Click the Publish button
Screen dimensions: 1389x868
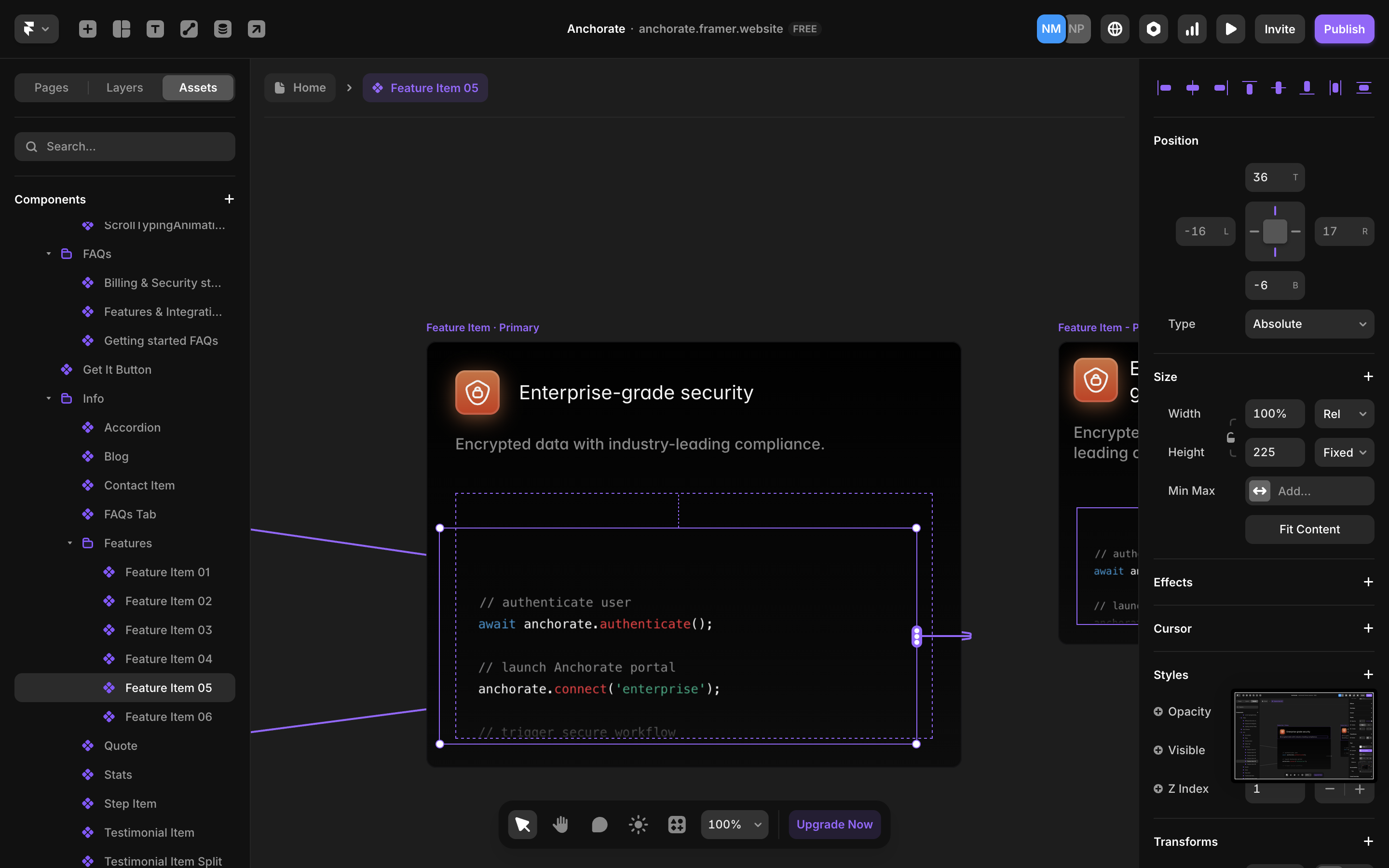point(1344,29)
